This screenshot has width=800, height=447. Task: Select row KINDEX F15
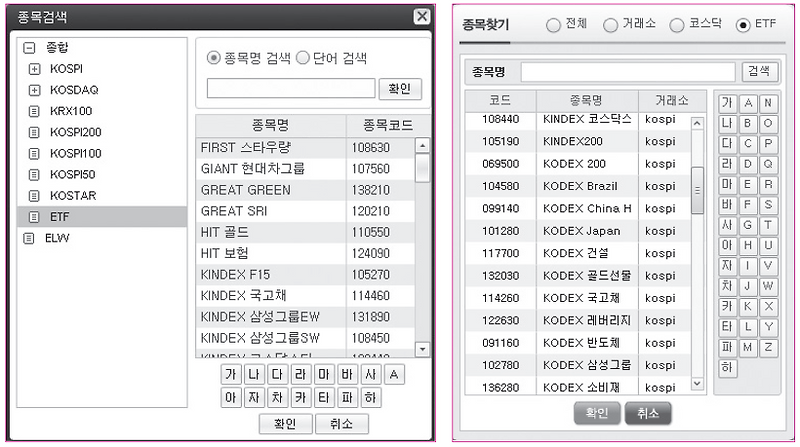click(305, 275)
